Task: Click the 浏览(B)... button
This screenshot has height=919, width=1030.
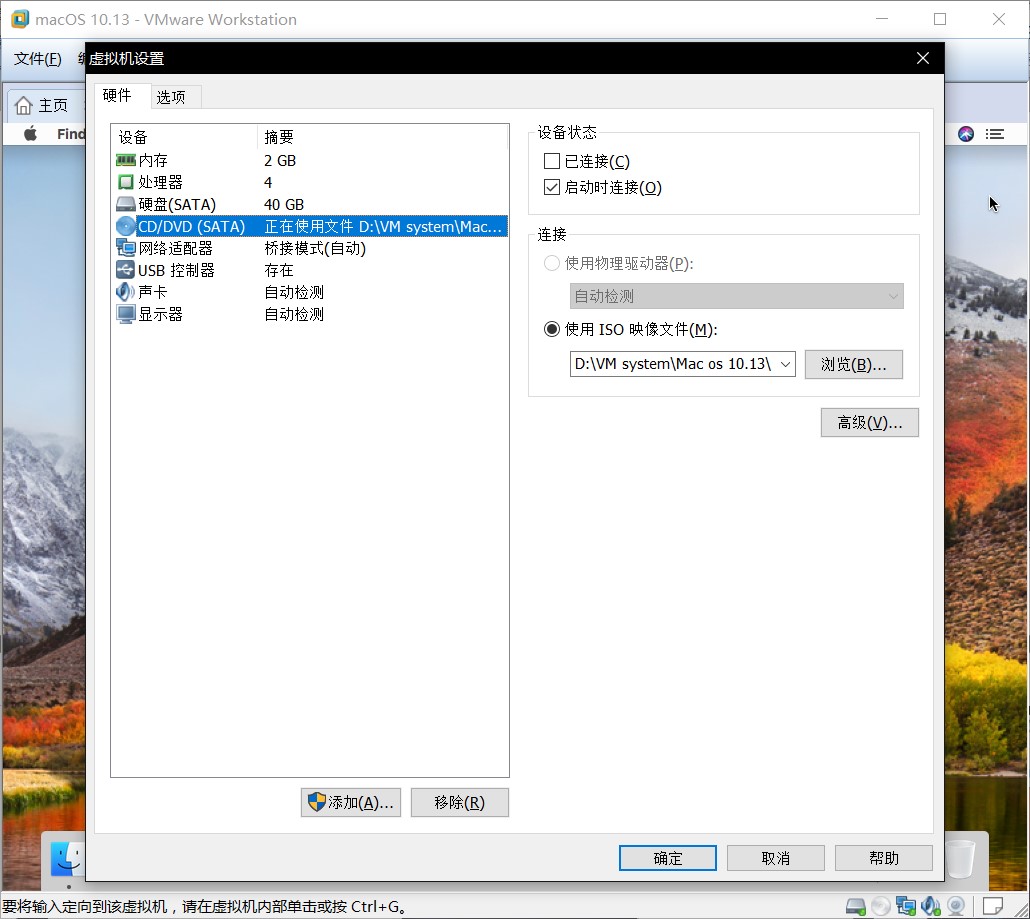Action: (854, 365)
